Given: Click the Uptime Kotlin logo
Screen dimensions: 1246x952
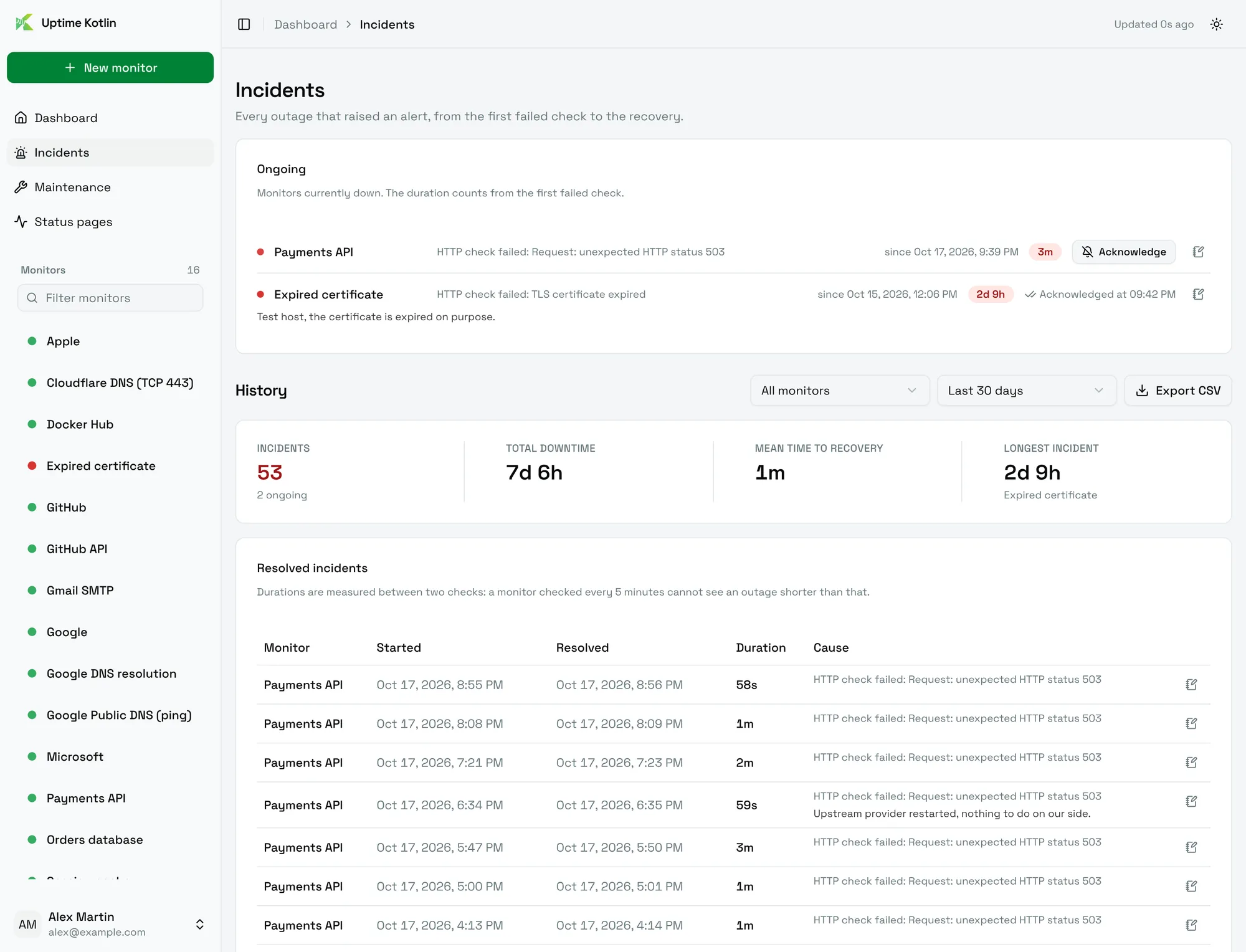Looking at the screenshot, I should tap(24, 23).
